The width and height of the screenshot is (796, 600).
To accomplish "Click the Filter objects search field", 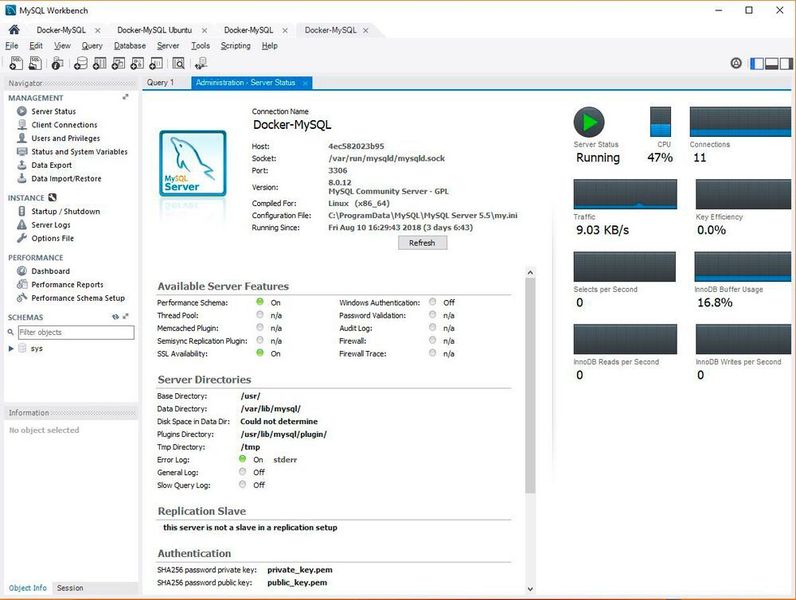I will 76,332.
